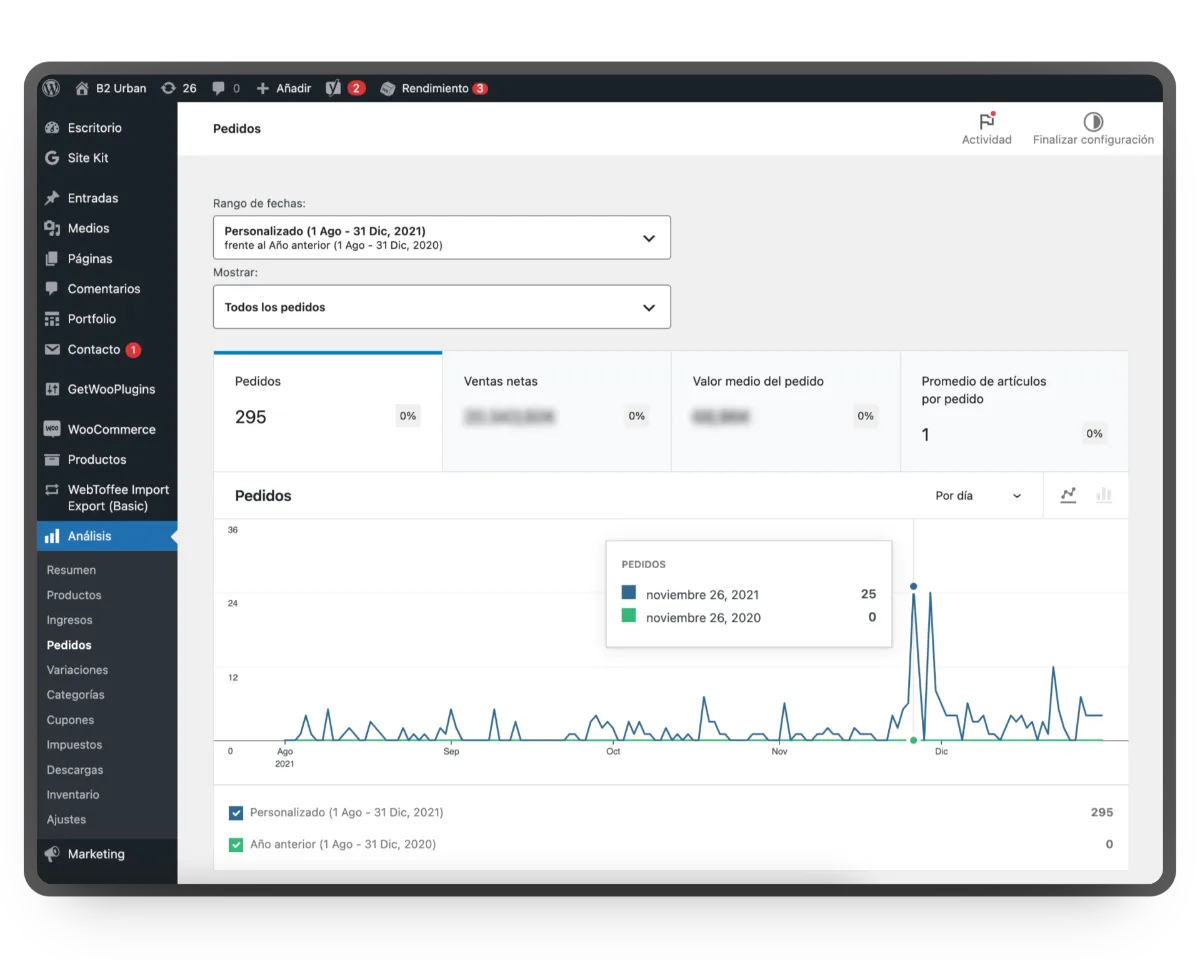The width and height of the screenshot is (1200, 960).
Task: Click the comments bubble icon in admin bar
Action: point(219,88)
